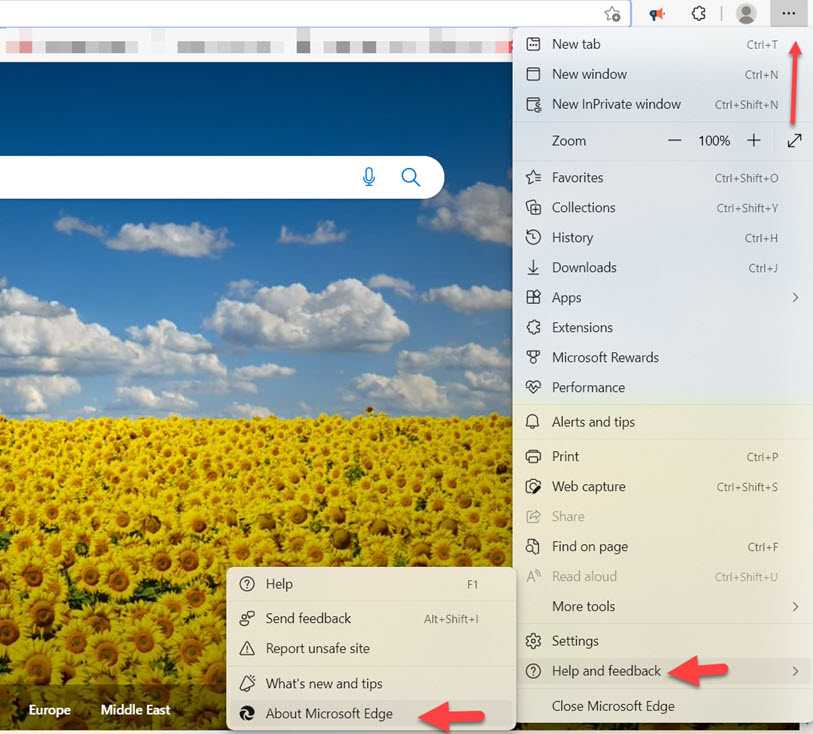Enter full screen with the zoom expand icon
The height and width of the screenshot is (734, 813).
click(x=794, y=141)
